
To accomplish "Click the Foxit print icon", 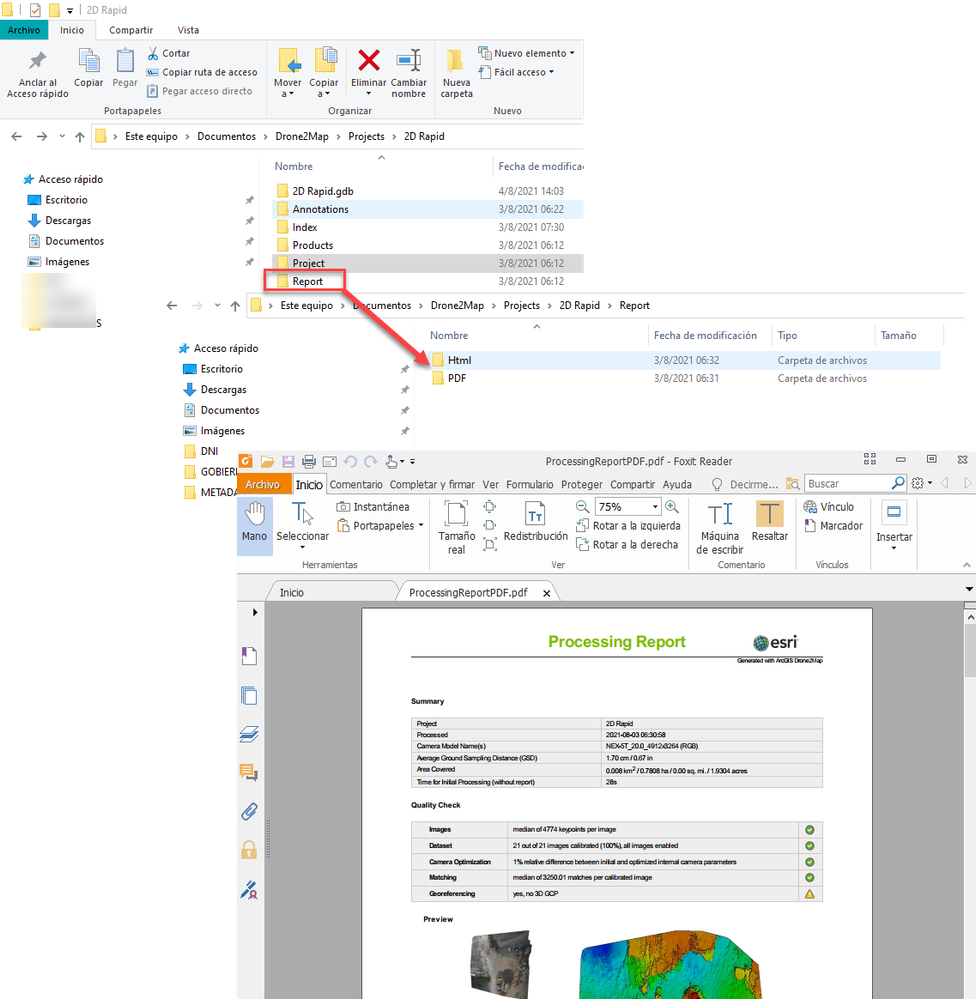I will (309, 461).
